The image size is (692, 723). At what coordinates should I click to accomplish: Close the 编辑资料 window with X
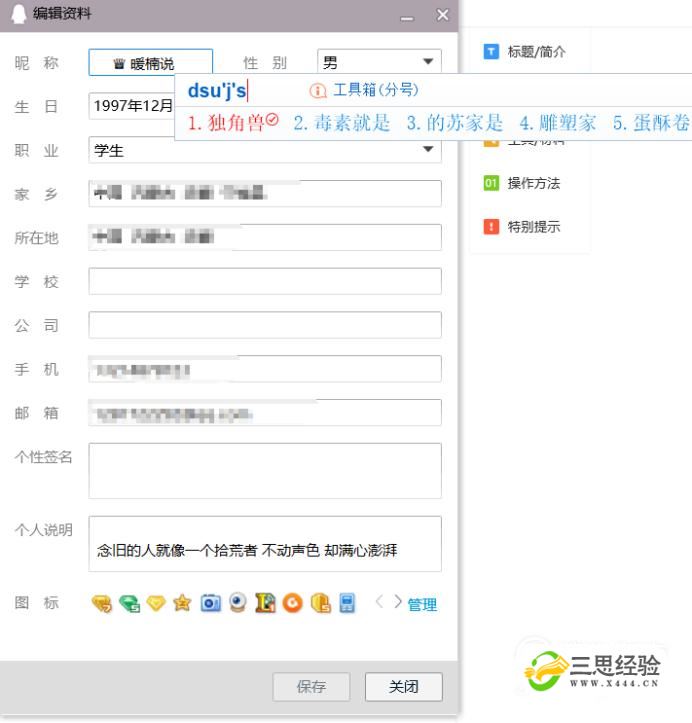coord(442,15)
